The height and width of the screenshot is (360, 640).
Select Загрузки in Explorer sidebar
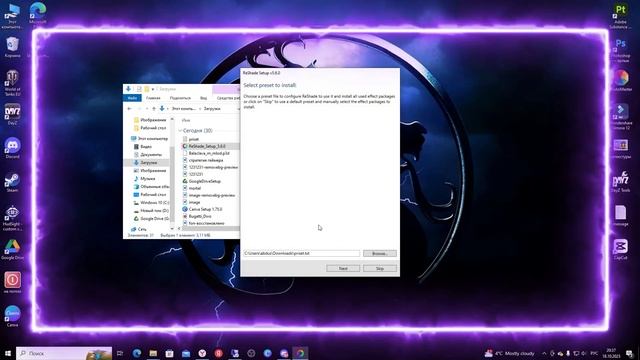(148, 162)
